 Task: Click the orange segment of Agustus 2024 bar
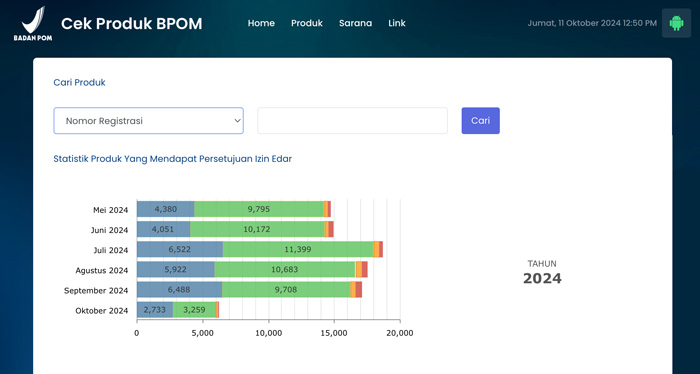tap(359, 270)
